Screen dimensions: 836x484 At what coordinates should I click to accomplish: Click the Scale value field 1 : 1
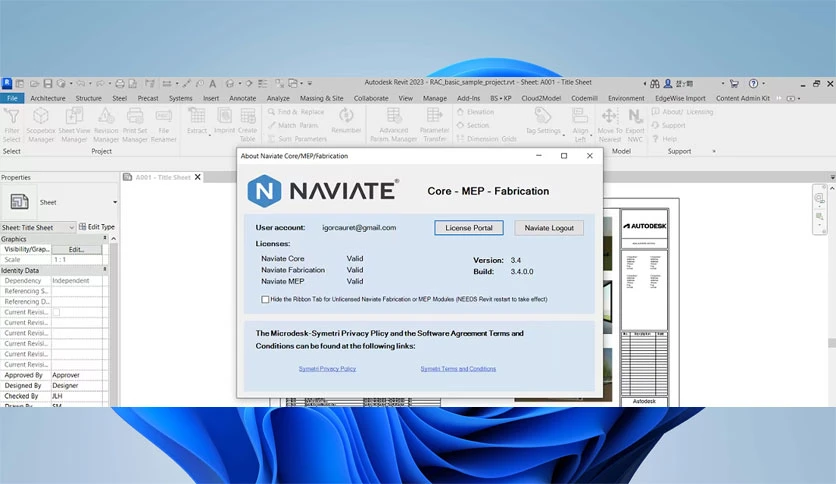click(77, 260)
